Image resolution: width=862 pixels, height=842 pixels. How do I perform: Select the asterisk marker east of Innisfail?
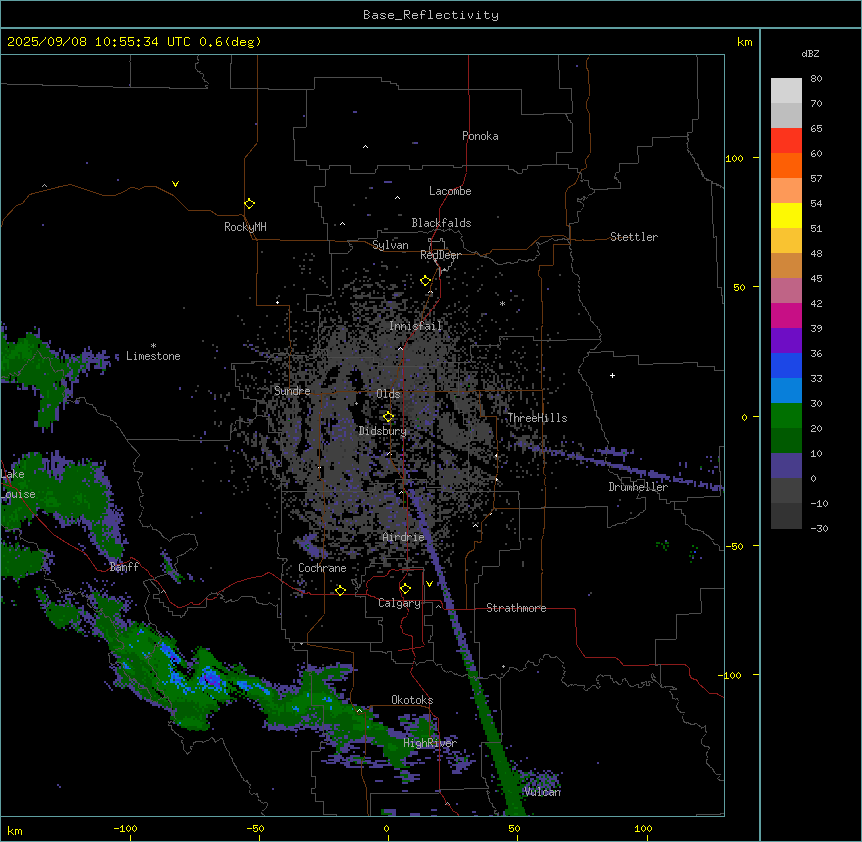coord(502,303)
